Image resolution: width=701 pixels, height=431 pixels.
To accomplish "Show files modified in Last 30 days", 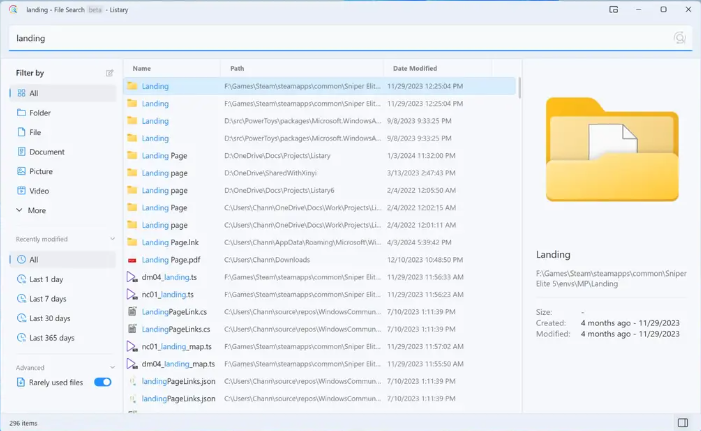I will click(x=63, y=318).
